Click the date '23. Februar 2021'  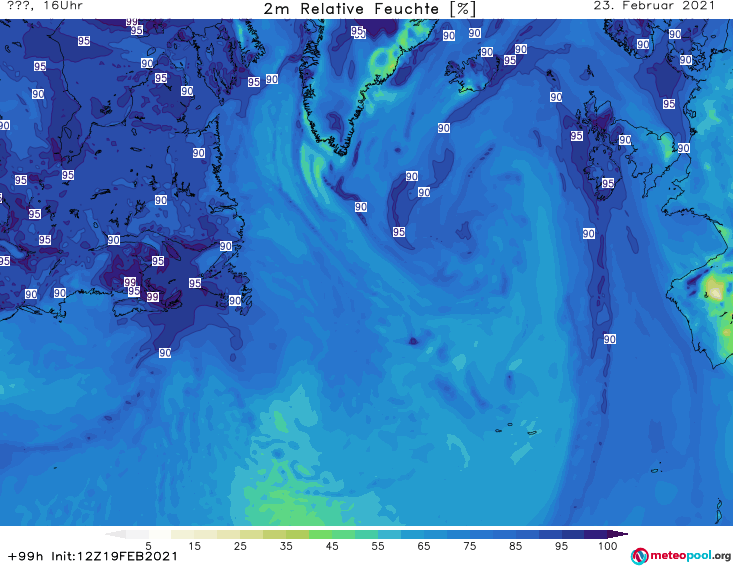[654, 6]
